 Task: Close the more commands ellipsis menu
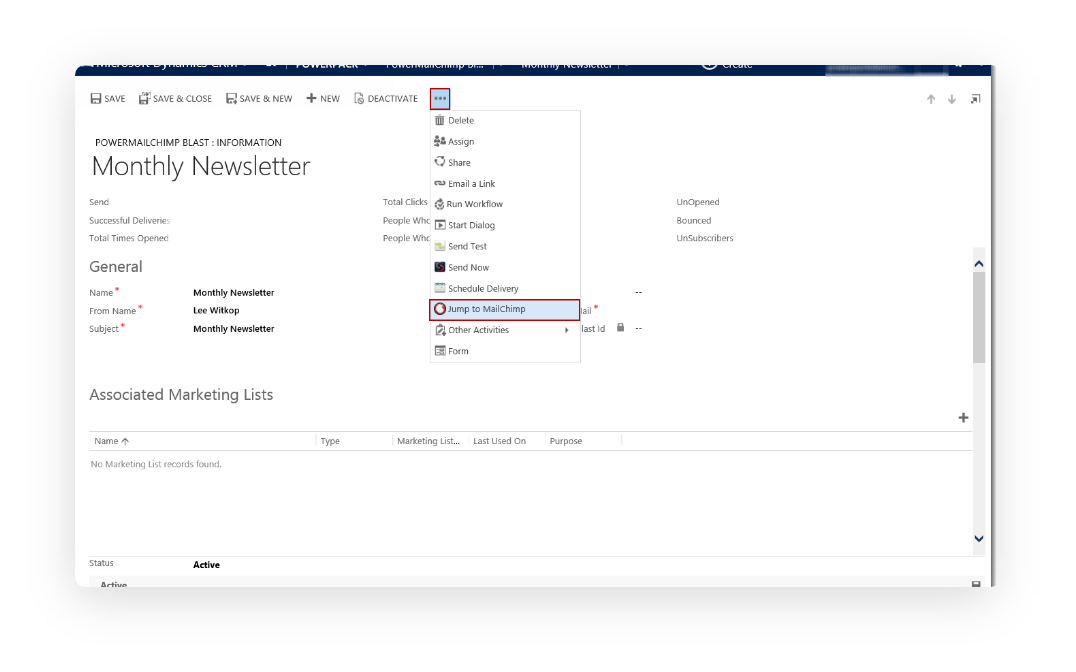tap(440, 99)
